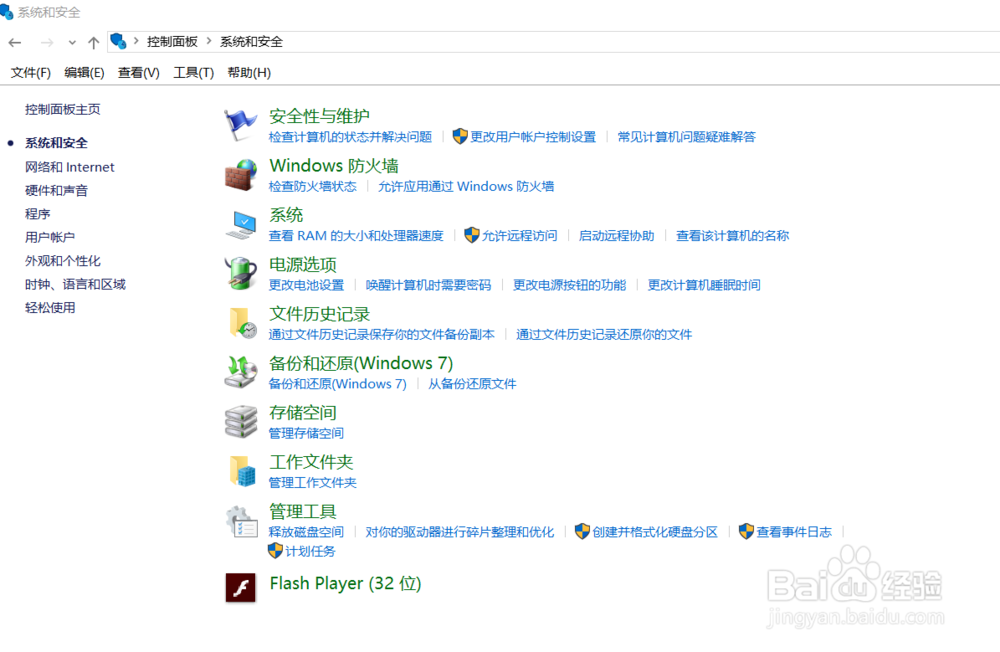Click the forward arrow in navigation bar

47,43
